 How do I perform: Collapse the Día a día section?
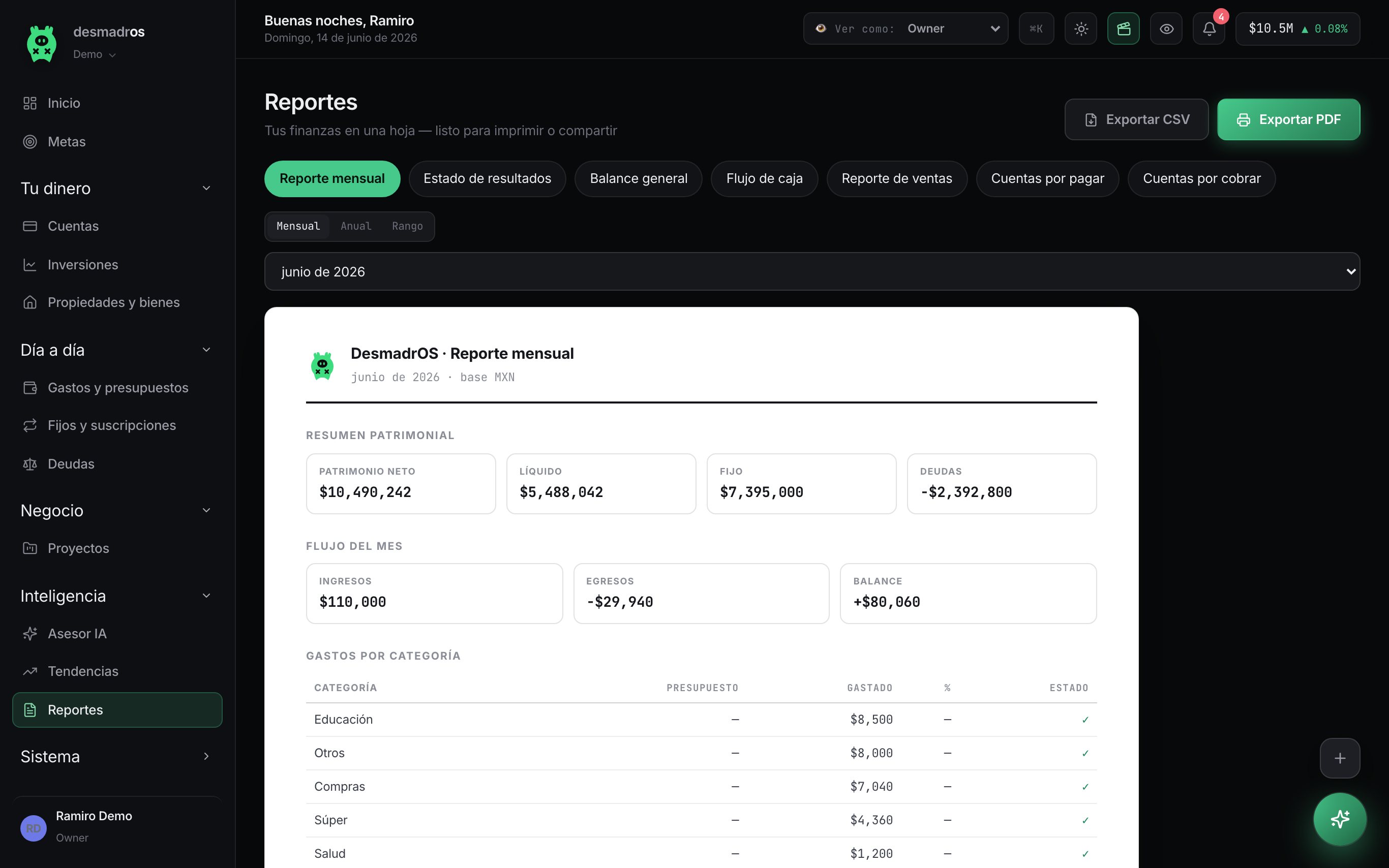[116, 350]
